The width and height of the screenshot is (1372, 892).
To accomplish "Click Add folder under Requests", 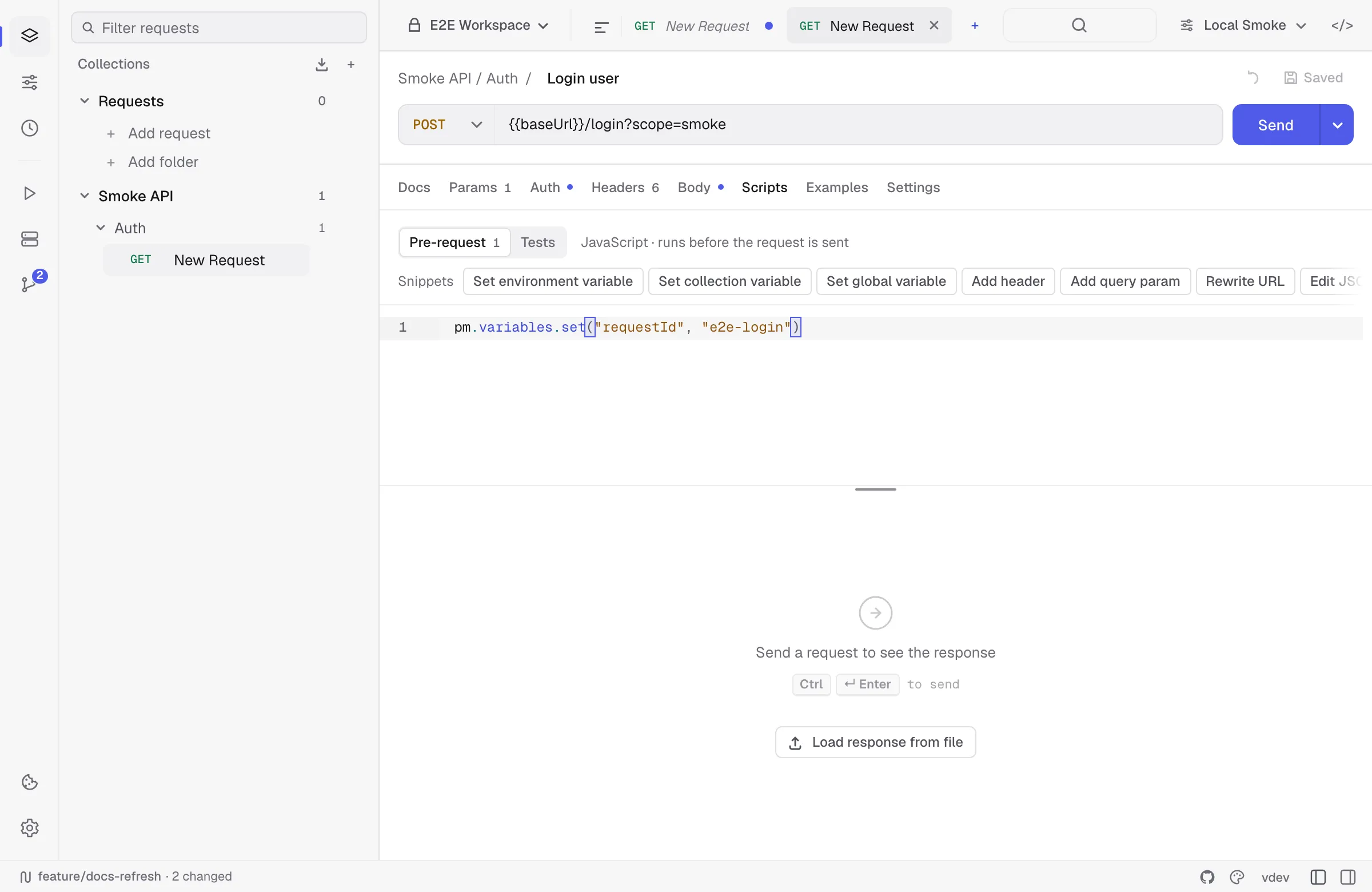I will tap(153, 162).
